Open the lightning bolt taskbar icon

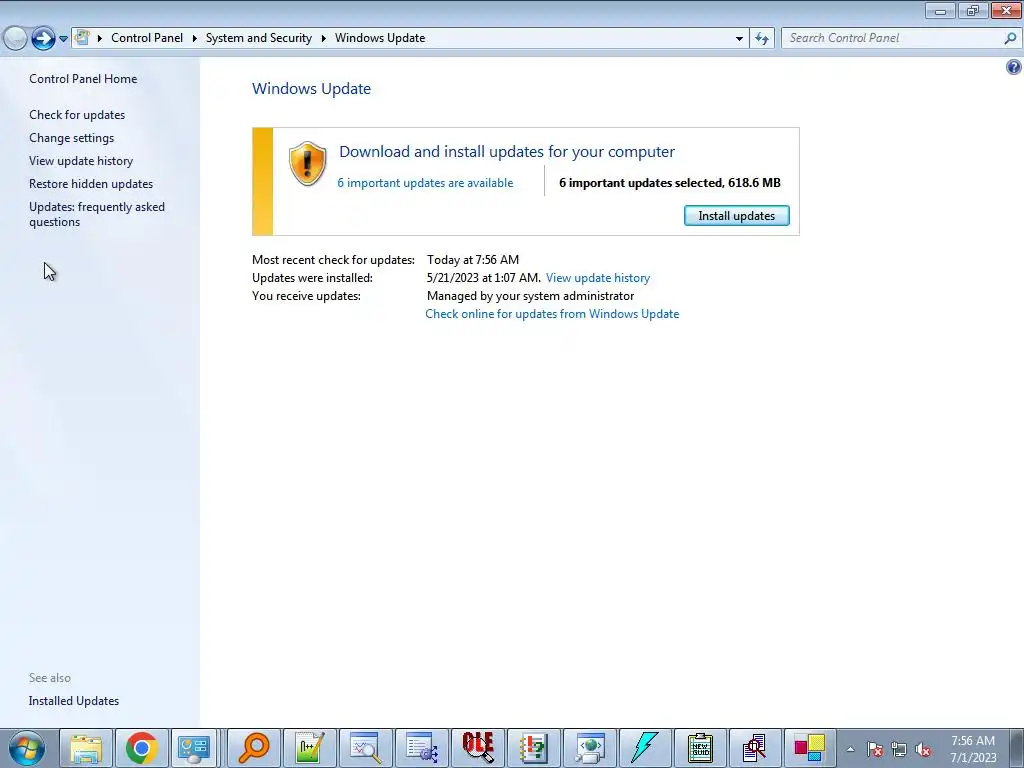pos(645,748)
